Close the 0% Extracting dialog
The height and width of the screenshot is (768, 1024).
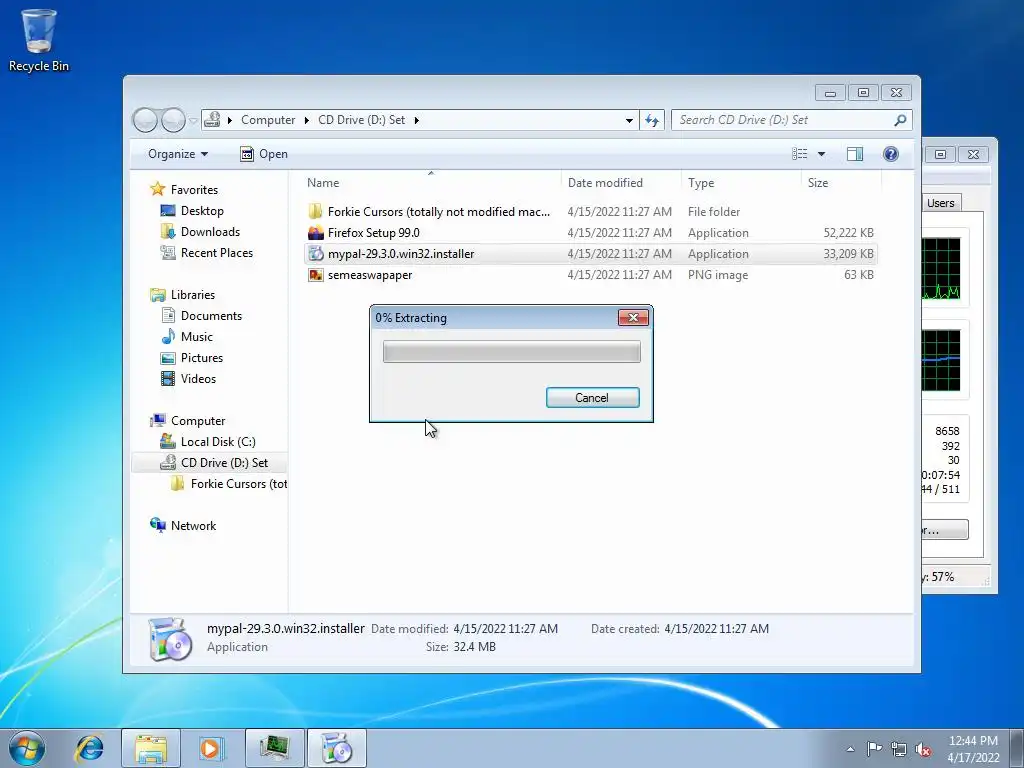tap(633, 317)
